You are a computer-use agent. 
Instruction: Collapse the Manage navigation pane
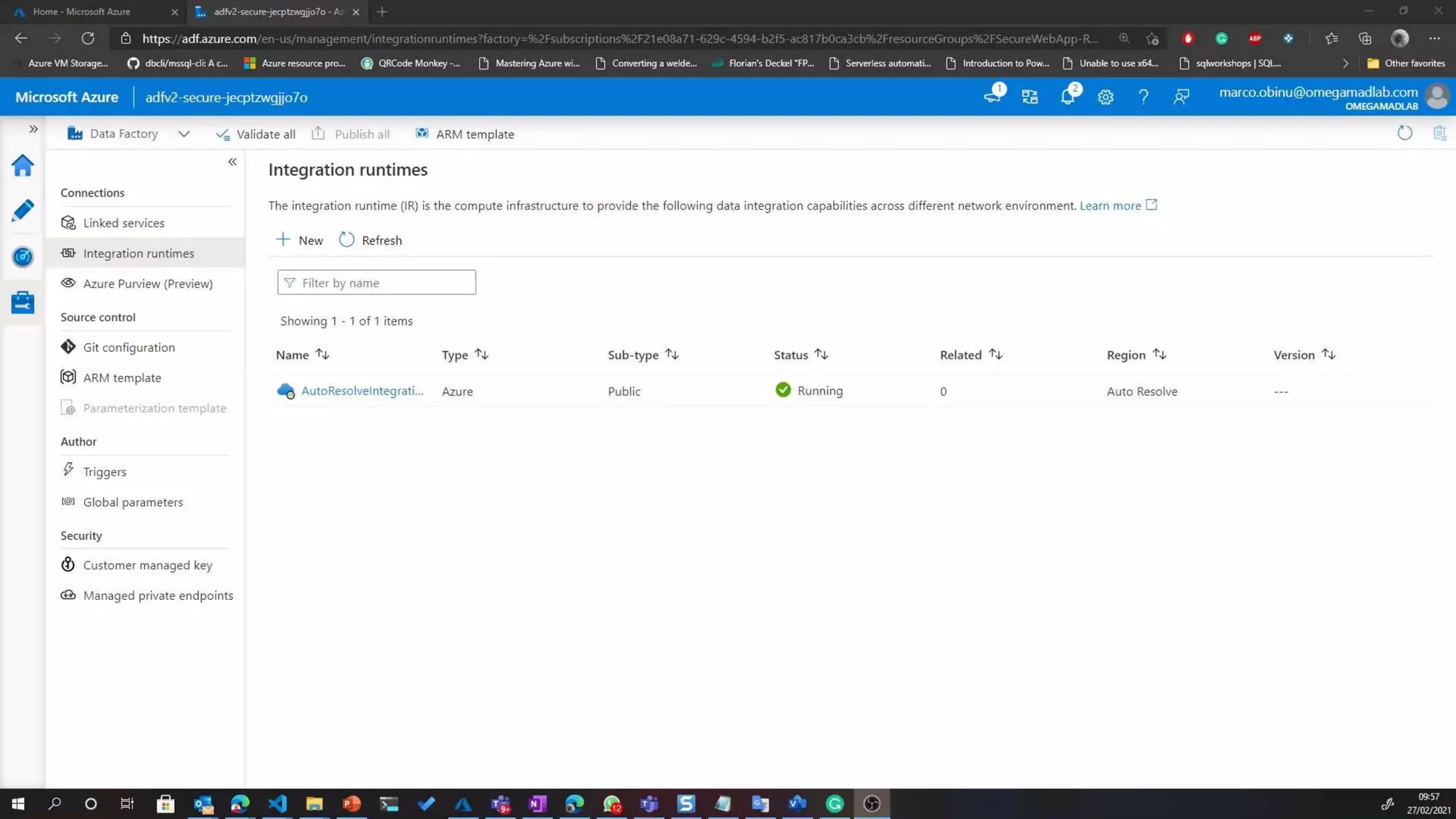[x=232, y=162]
